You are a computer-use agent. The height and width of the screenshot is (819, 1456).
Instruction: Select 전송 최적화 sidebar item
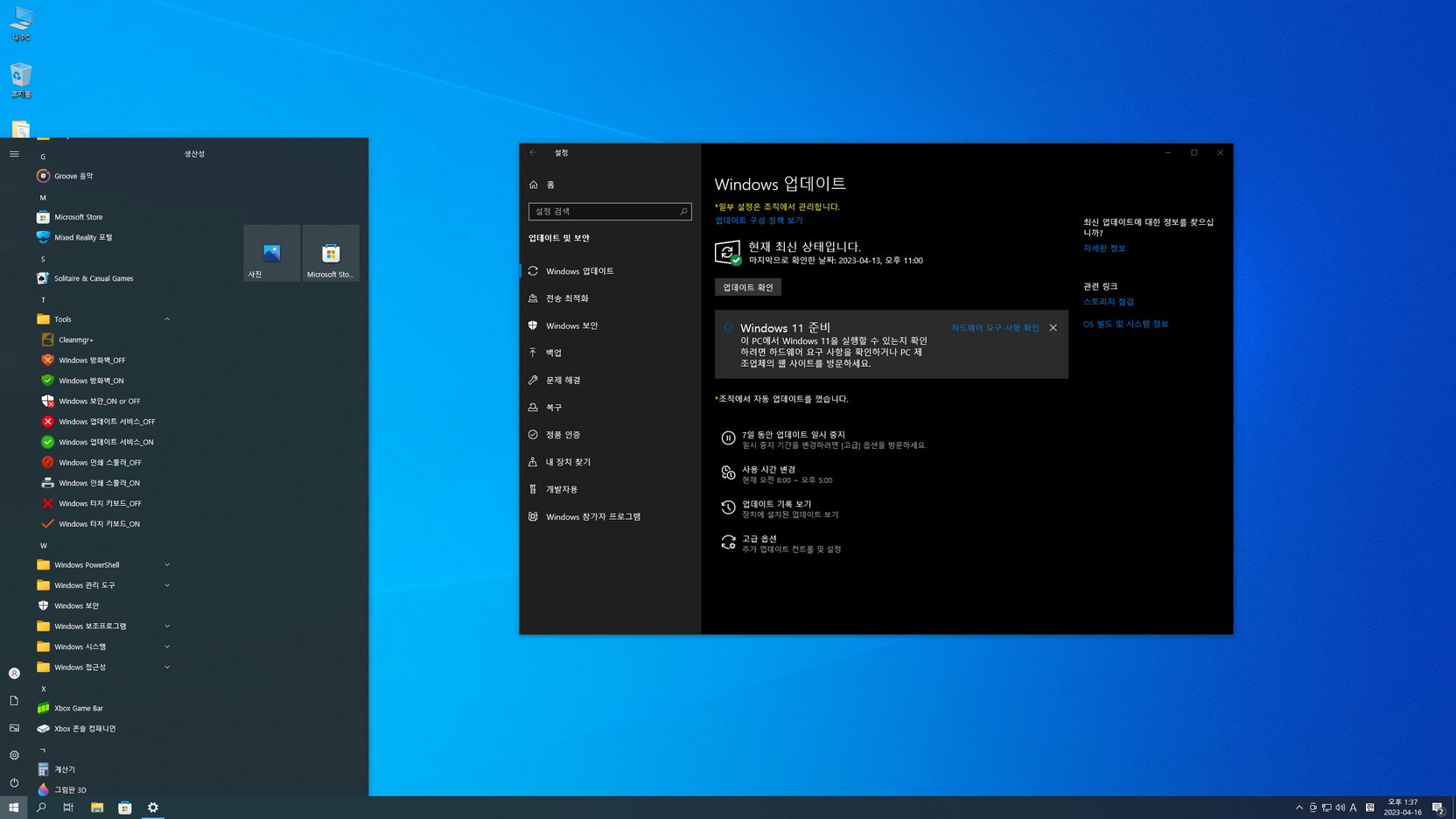click(x=610, y=298)
